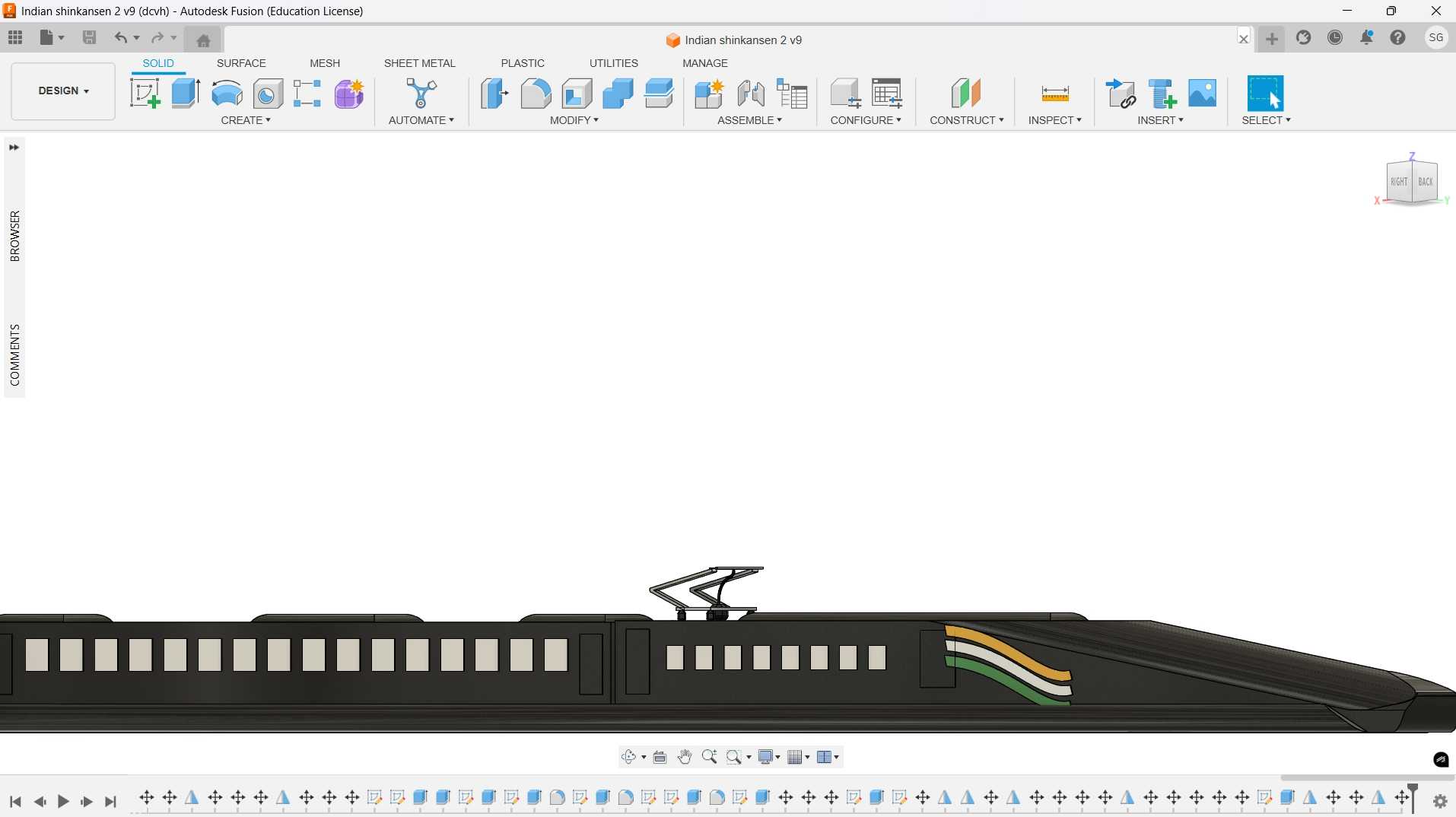Select the Rectangular Pattern tool
This screenshot has width=1456, height=817.
307,94
